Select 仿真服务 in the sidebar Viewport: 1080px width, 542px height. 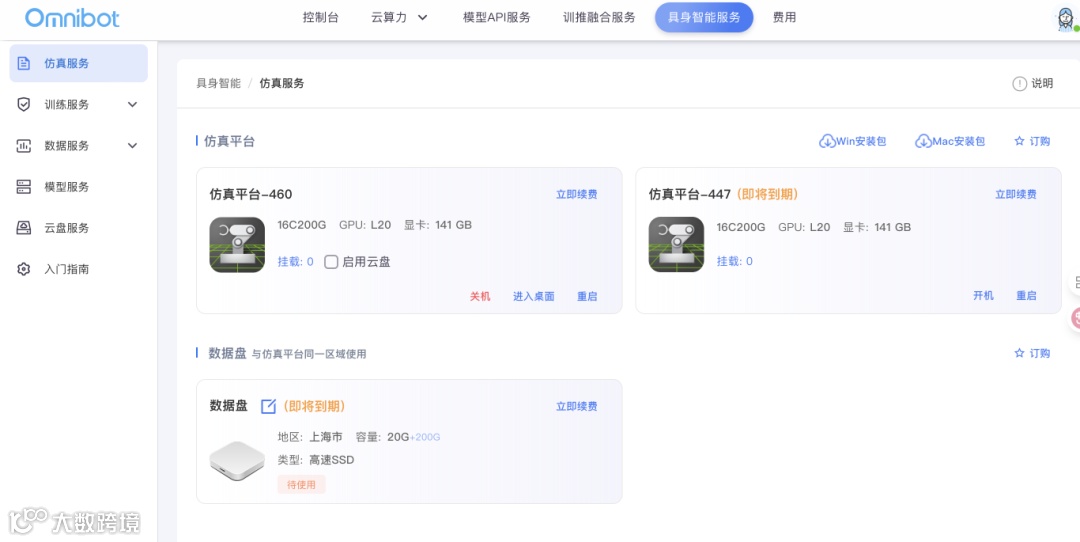pyautogui.click(x=79, y=63)
